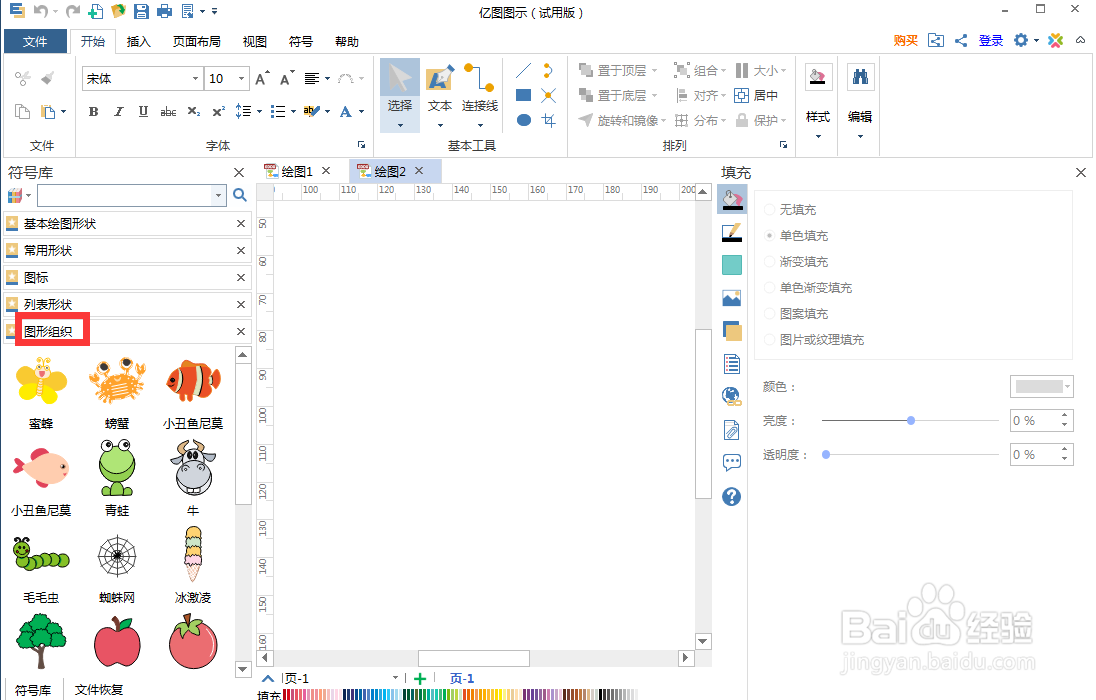Adjust the 透明度 slider handle

point(825,455)
